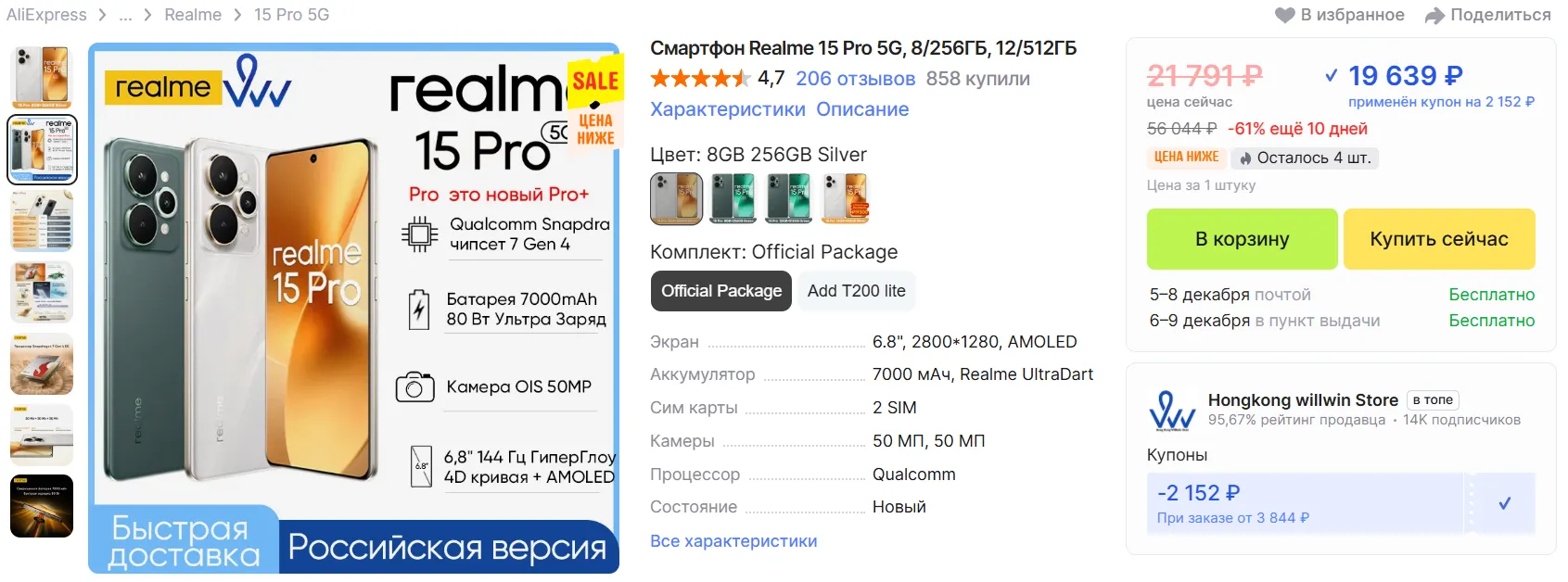Add item with В корзину button

pos(1242,239)
